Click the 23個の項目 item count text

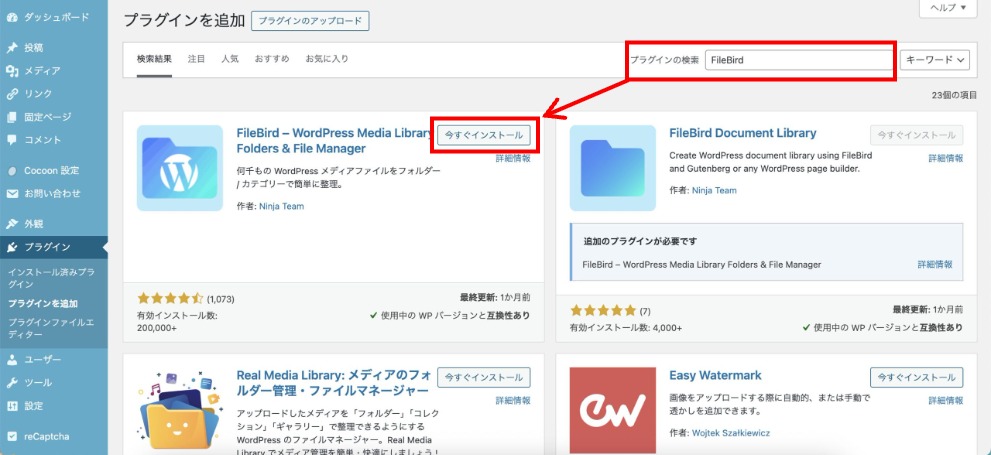click(x=954, y=95)
